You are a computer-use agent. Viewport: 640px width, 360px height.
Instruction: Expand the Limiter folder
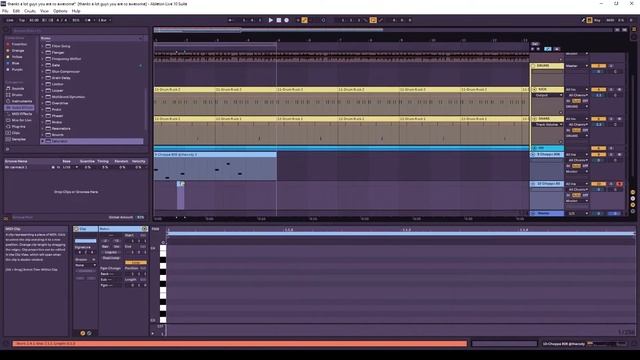tap(42, 84)
